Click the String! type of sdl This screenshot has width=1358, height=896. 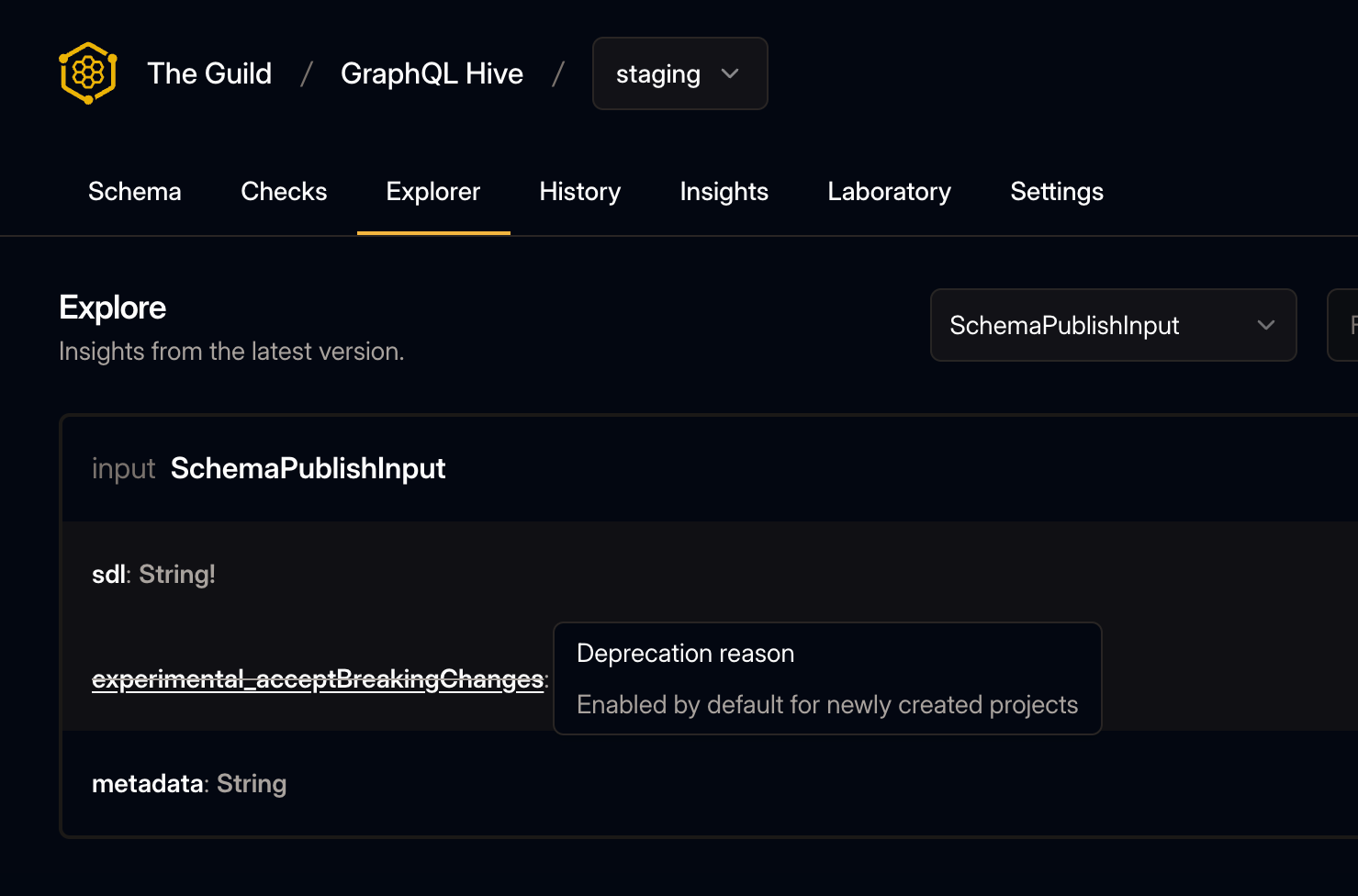[176, 574]
